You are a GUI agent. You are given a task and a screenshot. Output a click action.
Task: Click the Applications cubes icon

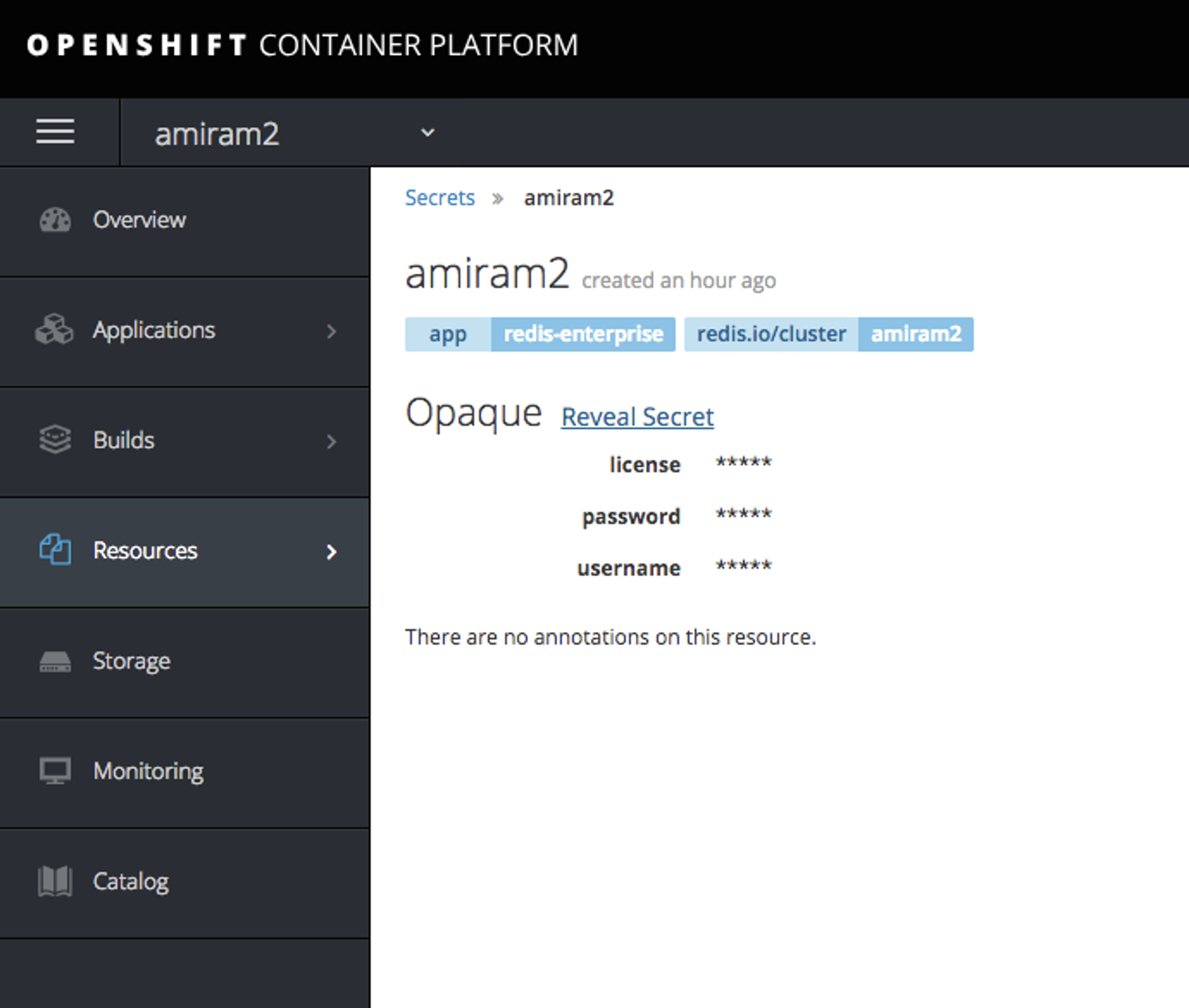(x=54, y=330)
